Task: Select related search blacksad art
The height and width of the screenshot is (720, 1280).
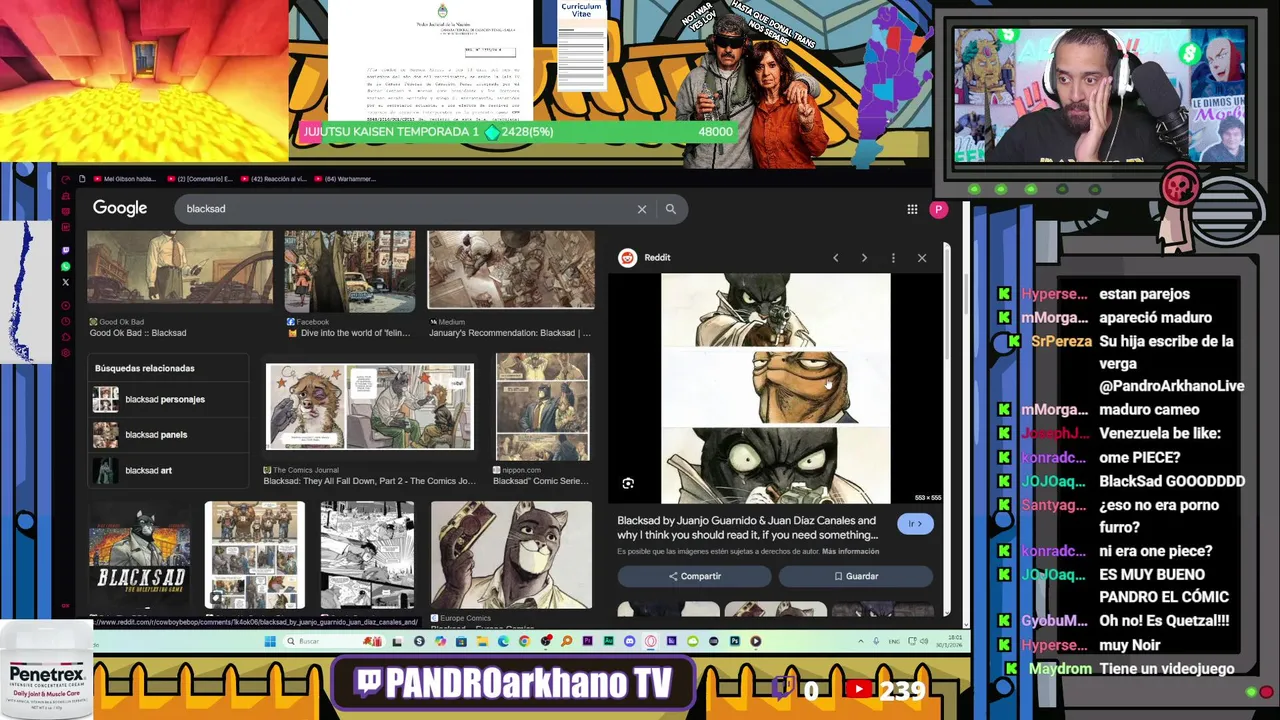Action: point(168,470)
